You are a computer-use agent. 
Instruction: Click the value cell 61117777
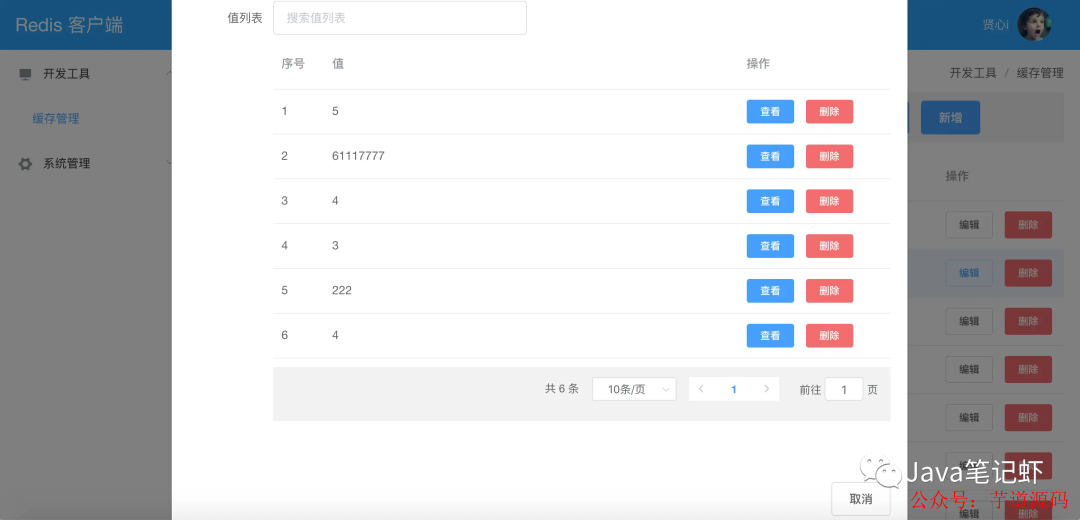point(358,156)
